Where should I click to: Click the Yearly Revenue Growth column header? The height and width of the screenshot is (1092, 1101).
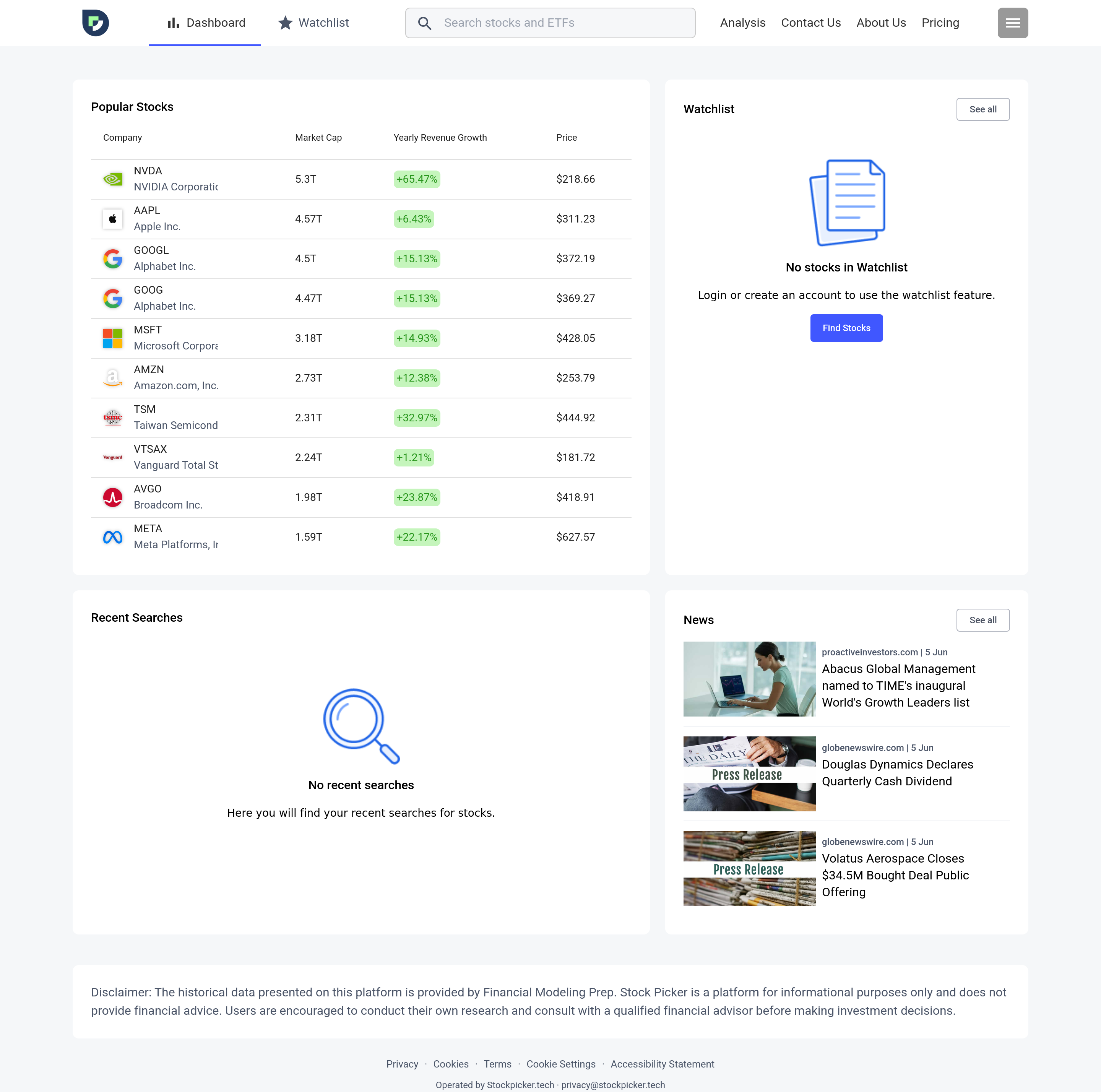pos(440,137)
